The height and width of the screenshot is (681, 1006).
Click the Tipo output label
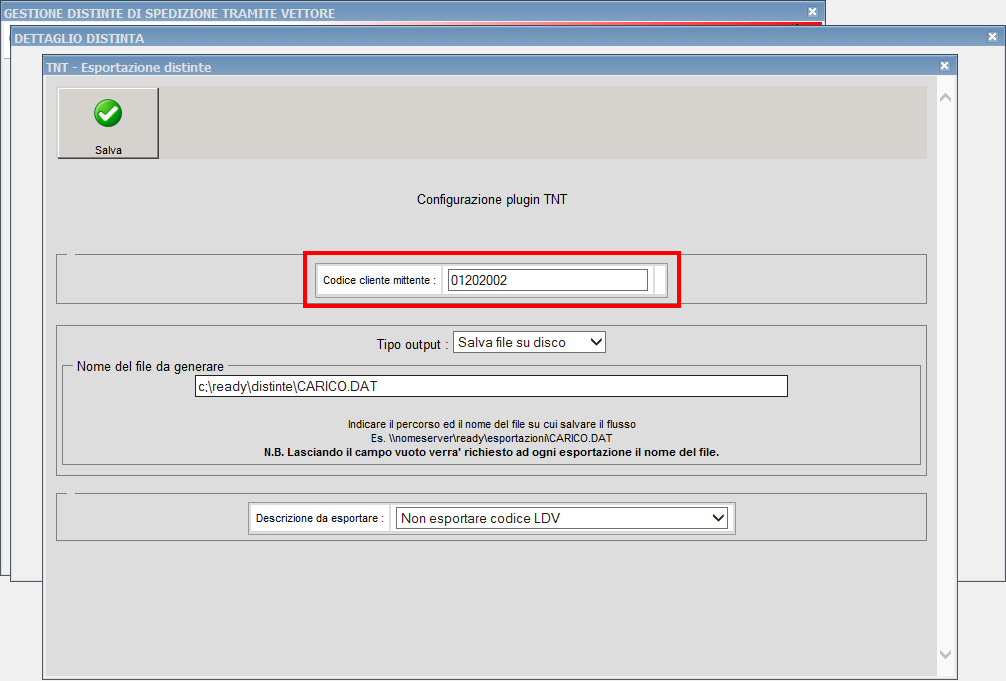[x=412, y=344]
